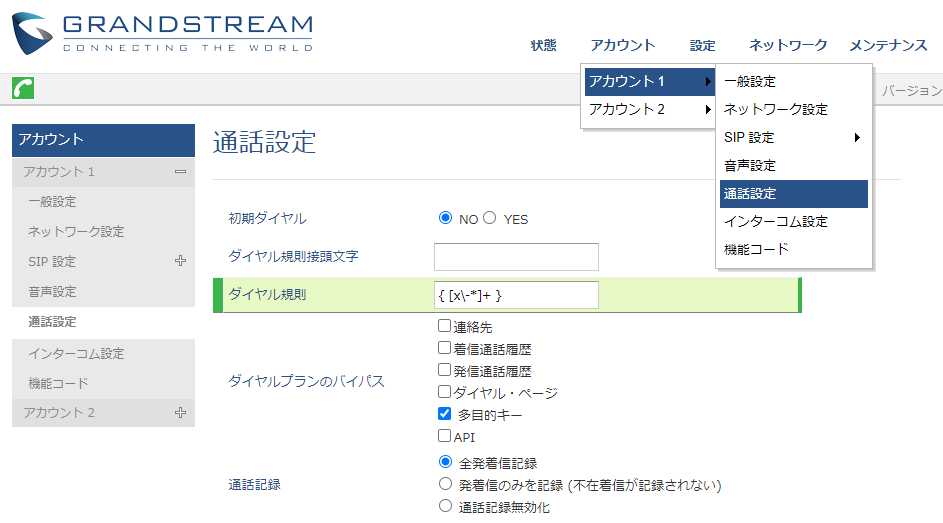
Task: Uncheck the 多目的キー checkbox
Action: (444, 414)
